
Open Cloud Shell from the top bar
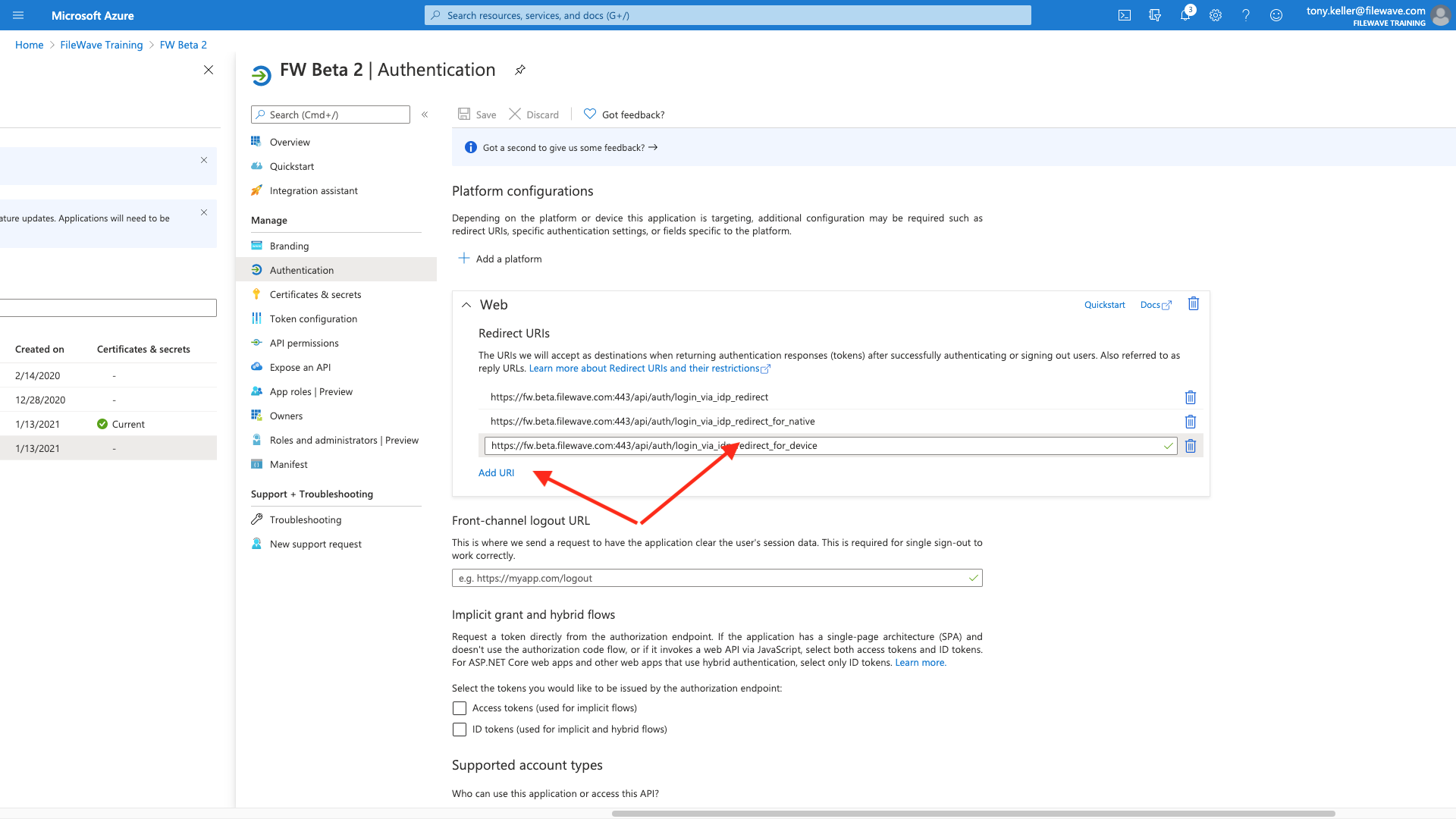[x=1125, y=15]
